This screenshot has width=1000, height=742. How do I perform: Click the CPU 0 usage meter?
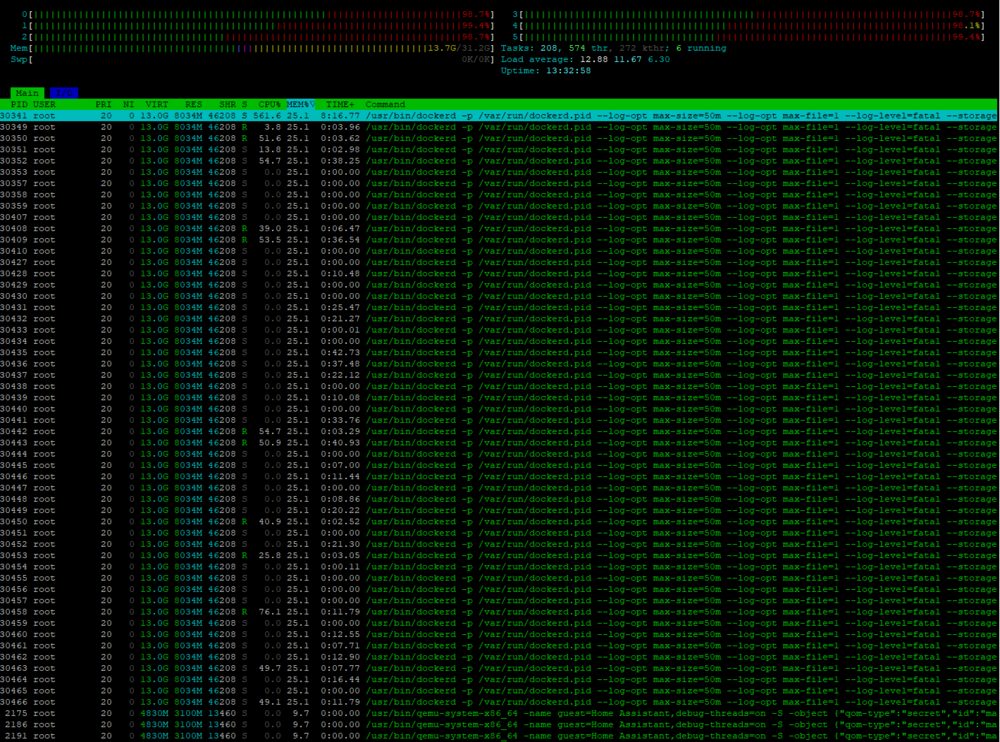pyautogui.click(x=258, y=15)
